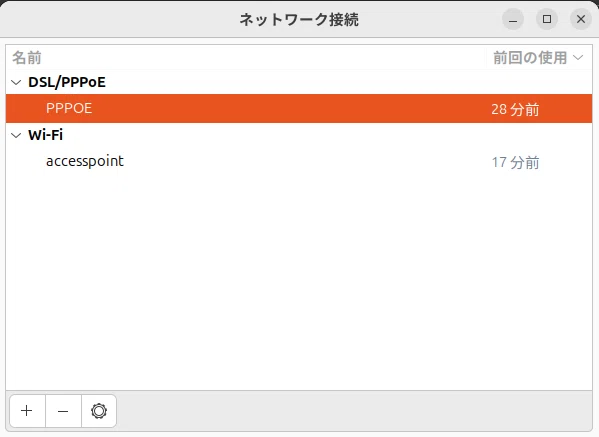599x437 pixels.
Task: Click the 28 分前 last-used cell
Action: point(515,109)
